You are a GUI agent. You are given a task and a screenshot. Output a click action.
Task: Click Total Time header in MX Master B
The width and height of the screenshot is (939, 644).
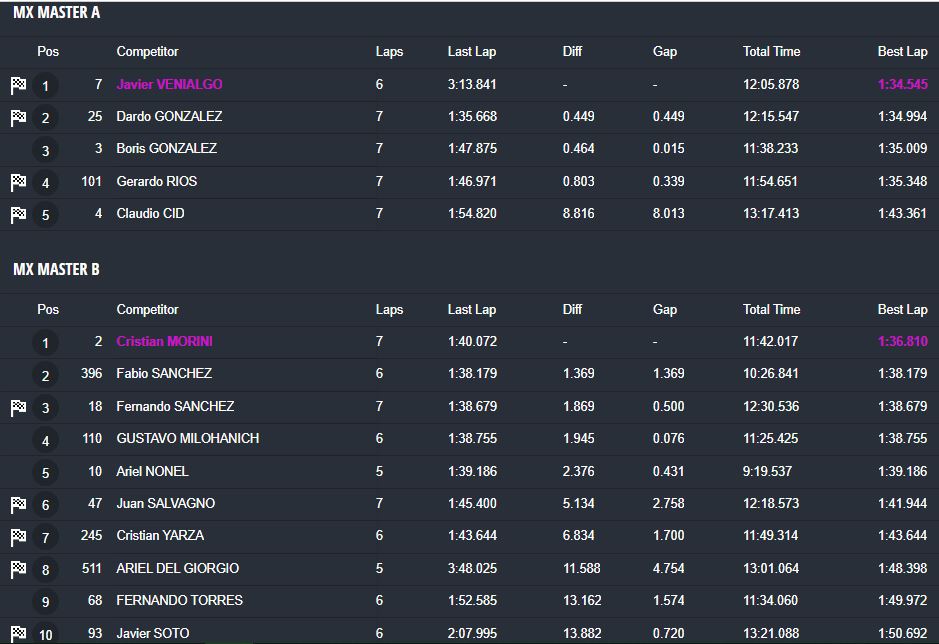click(x=771, y=309)
